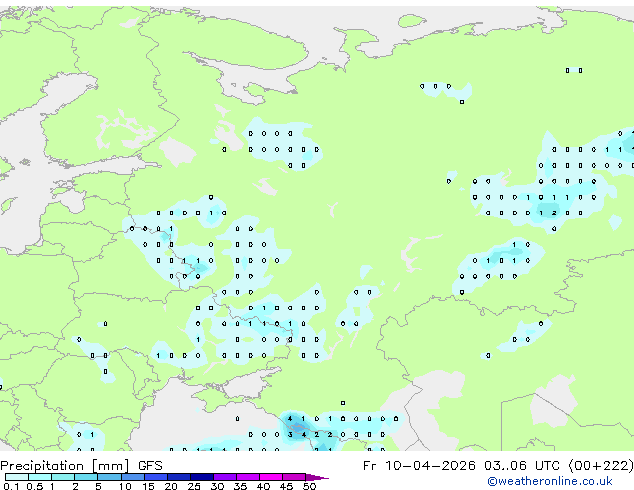Click the '0.1' scale label
This screenshot has width=634, height=490.
coord(11,486)
